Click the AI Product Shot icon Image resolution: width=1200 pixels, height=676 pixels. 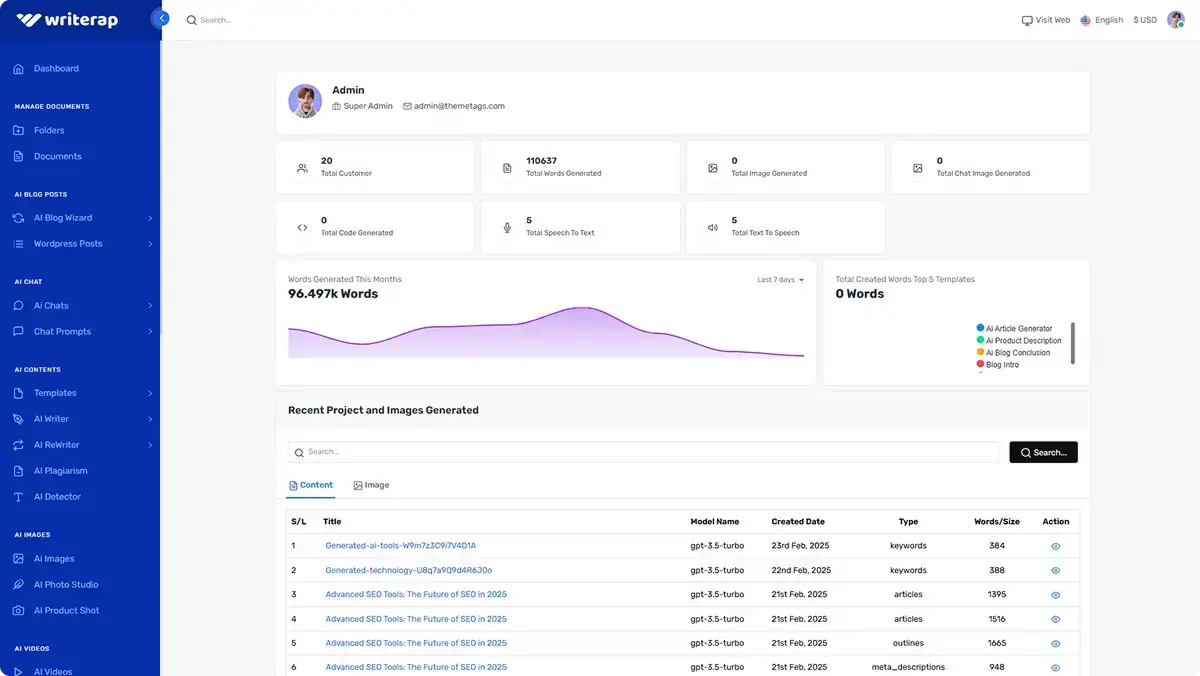click(18, 611)
